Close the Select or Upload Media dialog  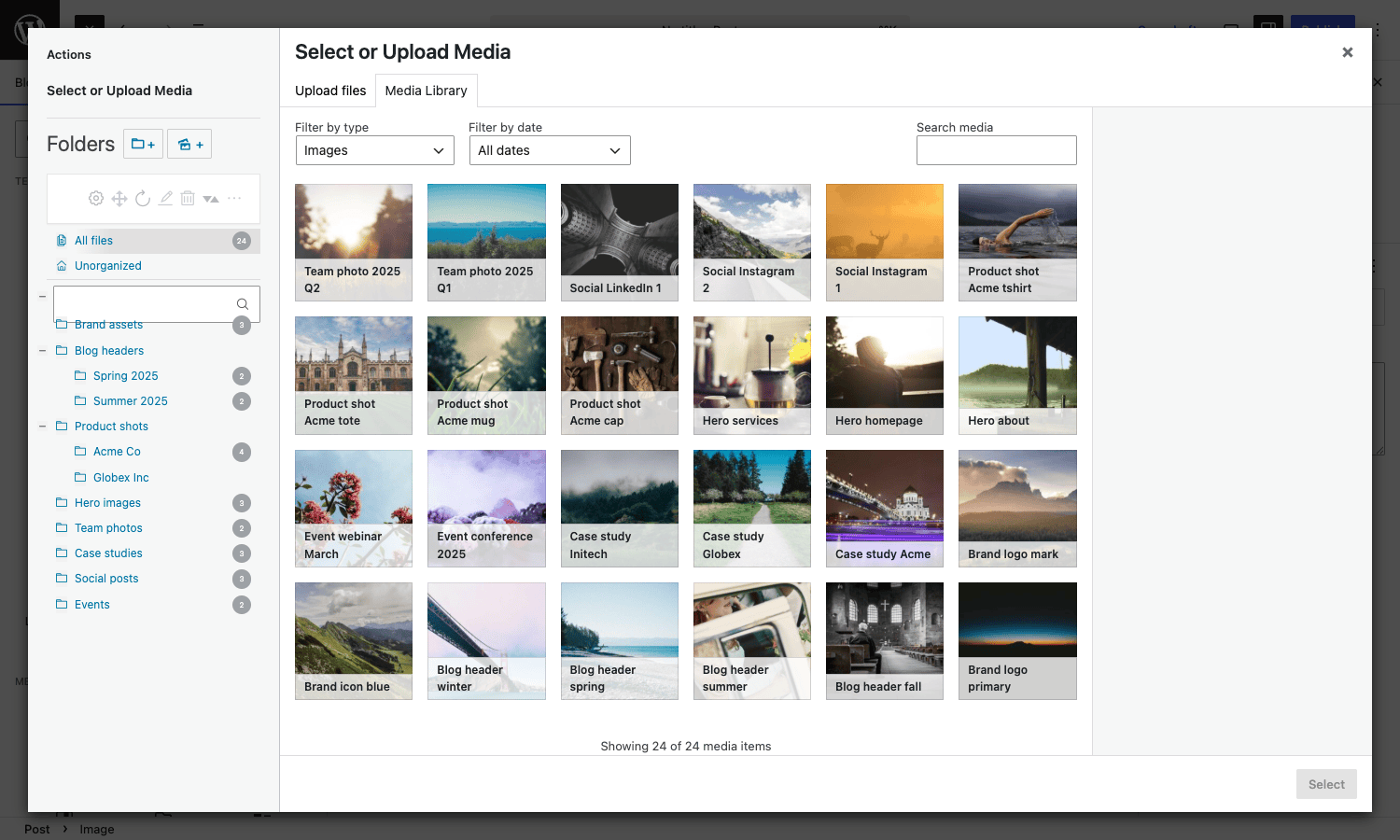click(1348, 52)
